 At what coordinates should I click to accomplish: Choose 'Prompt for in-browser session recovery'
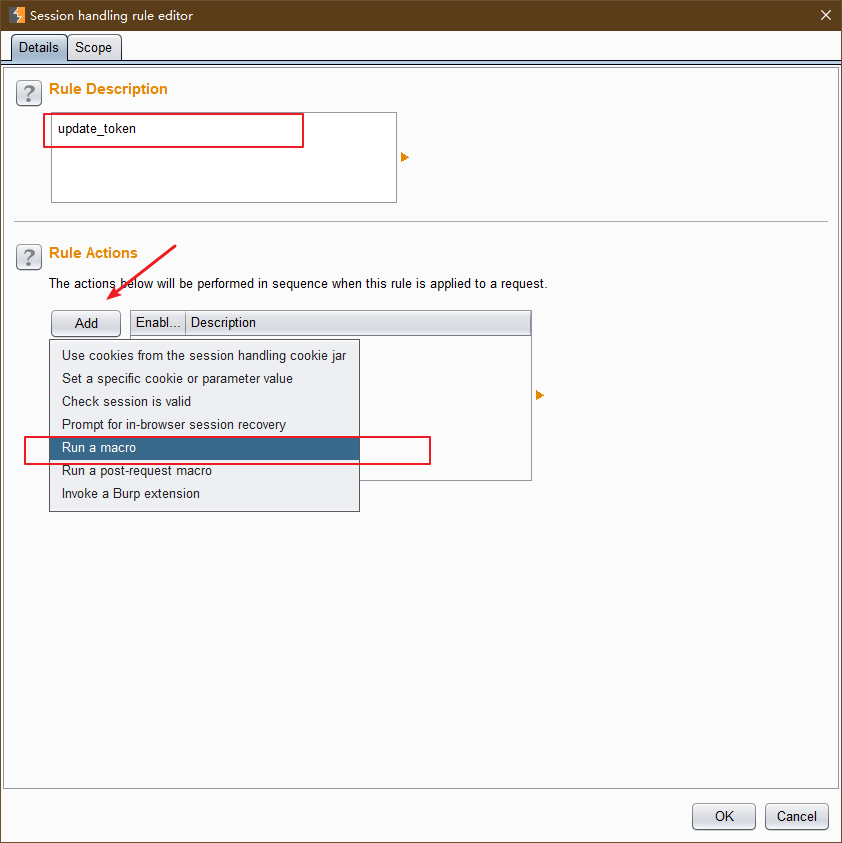(x=174, y=424)
